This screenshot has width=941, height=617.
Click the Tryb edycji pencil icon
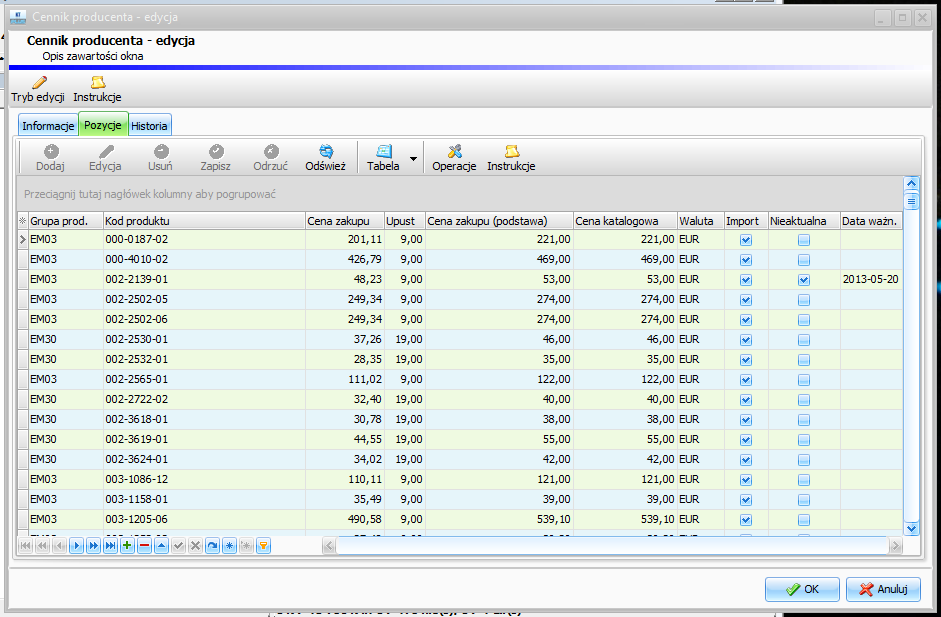click(x=38, y=83)
